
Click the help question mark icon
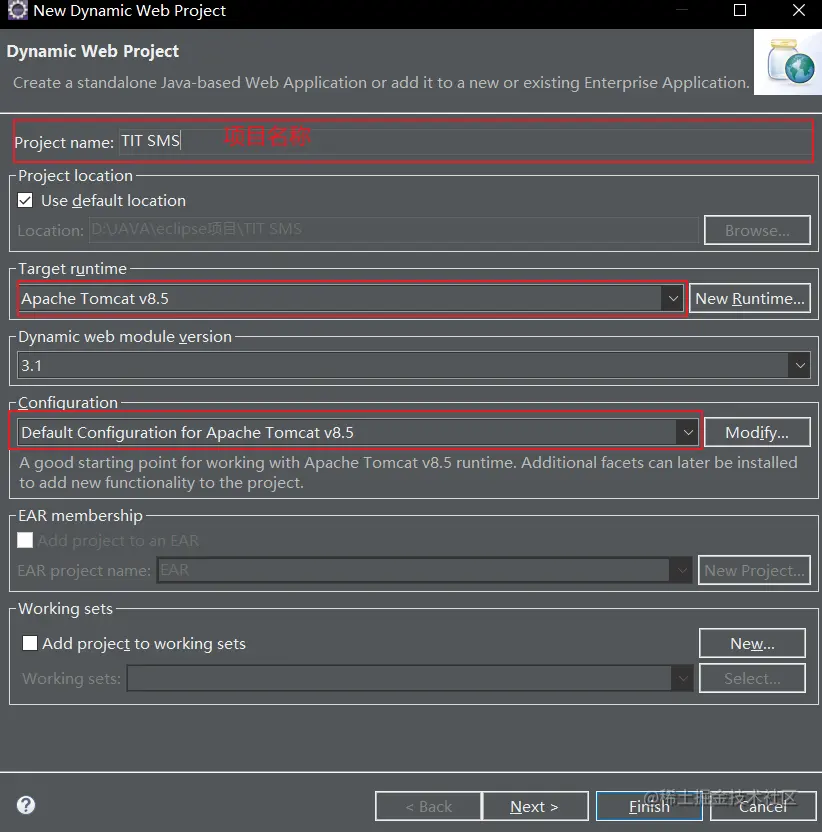point(25,805)
